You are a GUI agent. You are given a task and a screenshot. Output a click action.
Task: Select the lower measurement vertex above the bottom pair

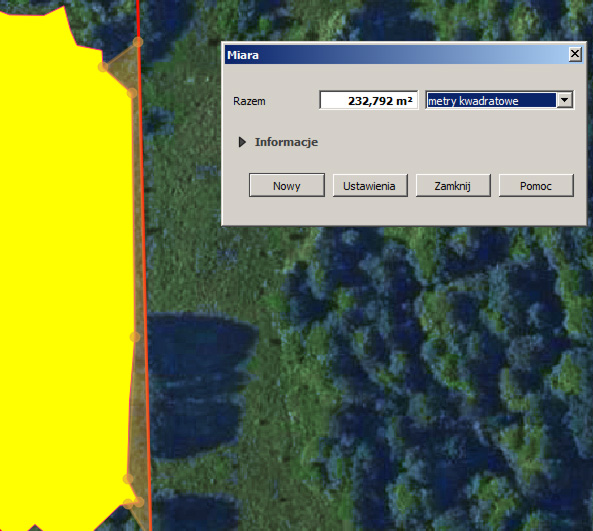tap(128, 479)
